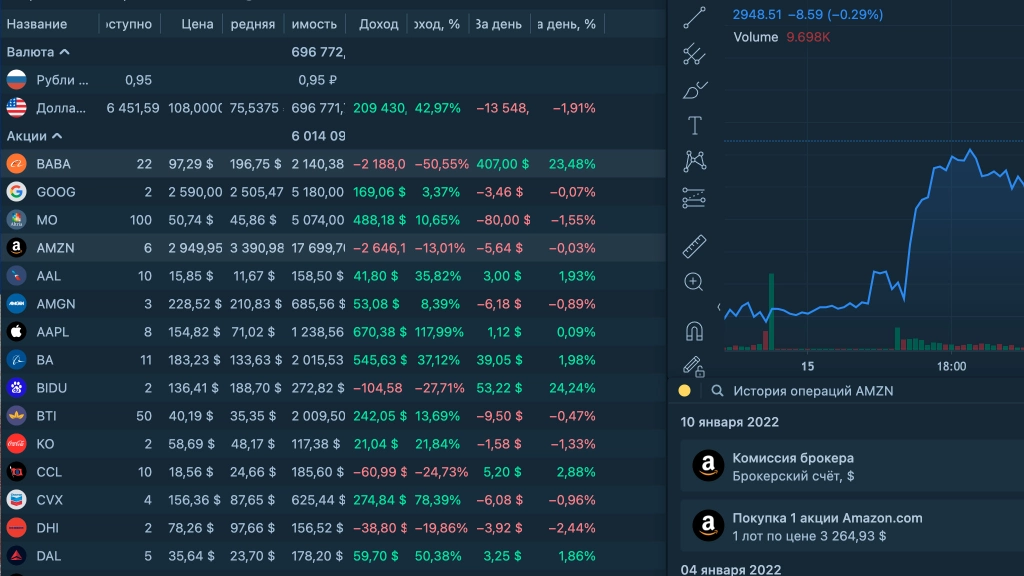Click the AMGN Amgen logo icon
The height and width of the screenshot is (576, 1024).
pyautogui.click(x=16, y=304)
